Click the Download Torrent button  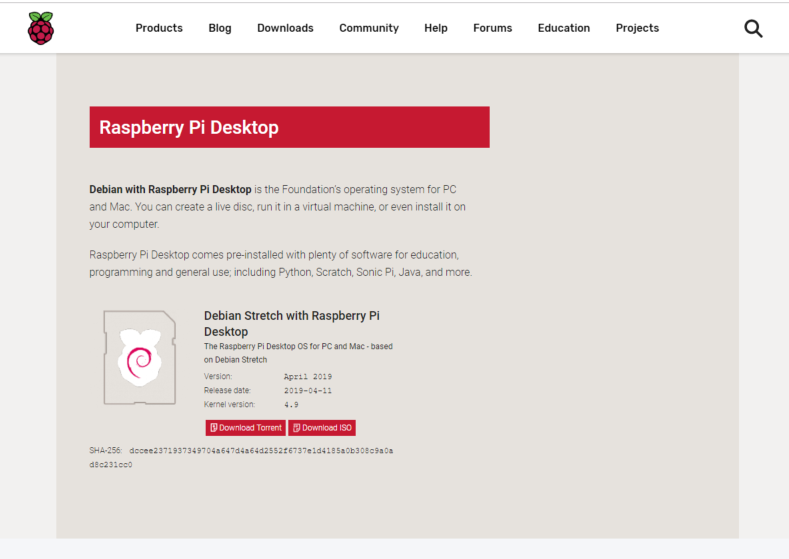coord(246,428)
